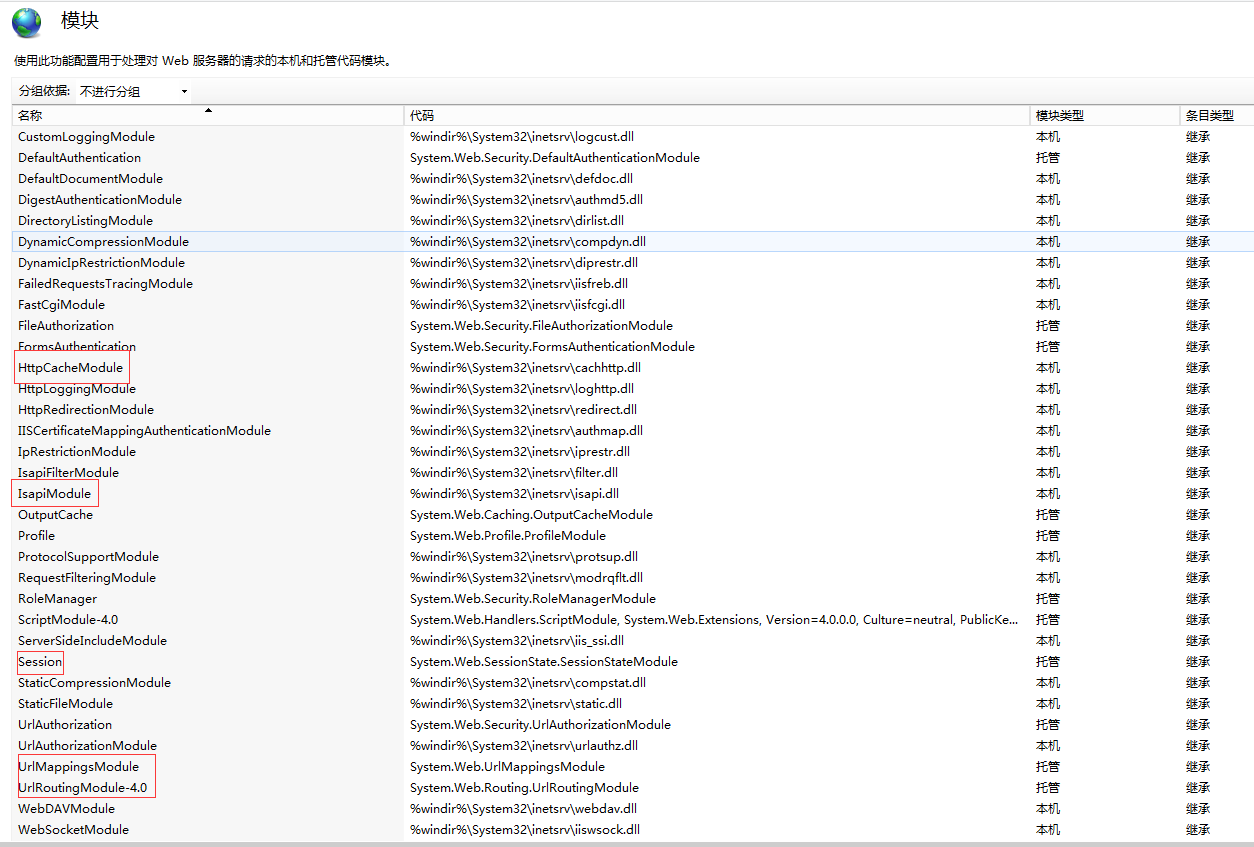The image size is (1254, 847).
Task: Select the StaticFileModule row
Action: tap(65, 703)
